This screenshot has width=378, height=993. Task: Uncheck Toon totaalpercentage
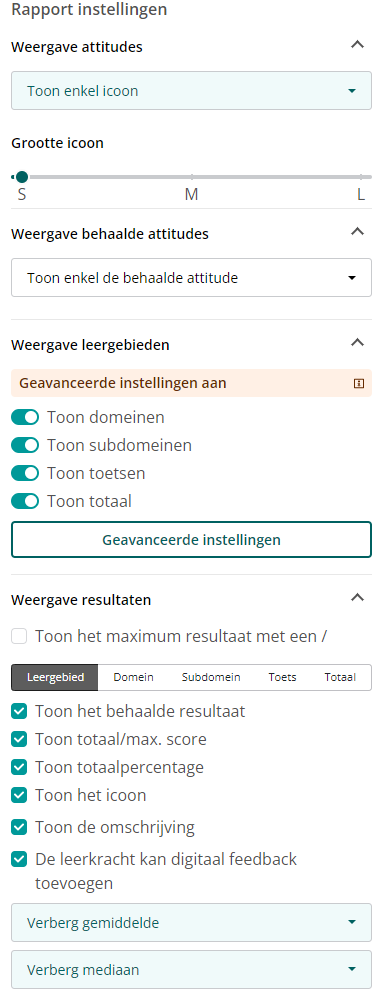pyautogui.click(x=19, y=768)
